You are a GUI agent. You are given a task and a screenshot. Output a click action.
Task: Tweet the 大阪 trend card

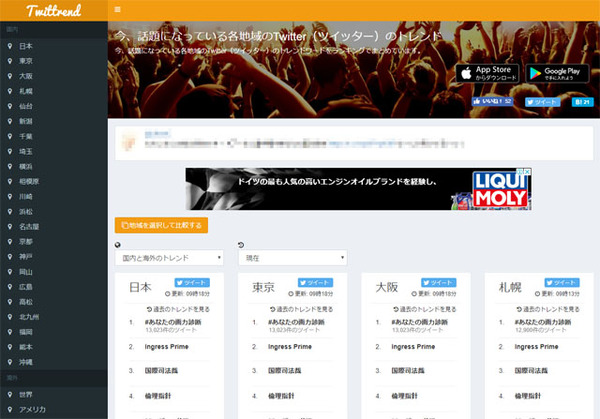(x=439, y=283)
